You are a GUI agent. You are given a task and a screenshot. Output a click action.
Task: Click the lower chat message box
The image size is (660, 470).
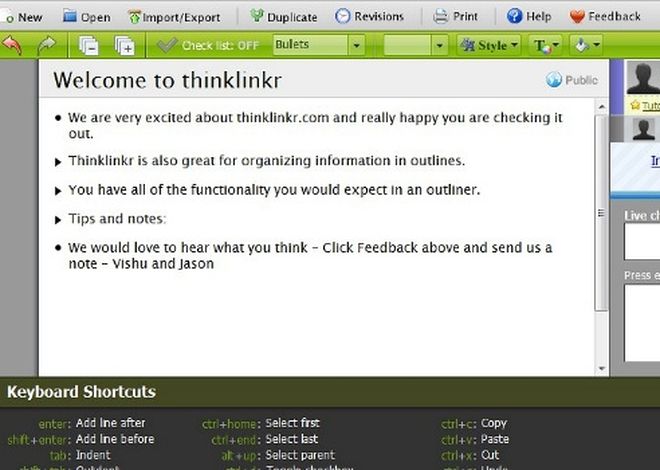pyautogui.click(x=642, y=323)
